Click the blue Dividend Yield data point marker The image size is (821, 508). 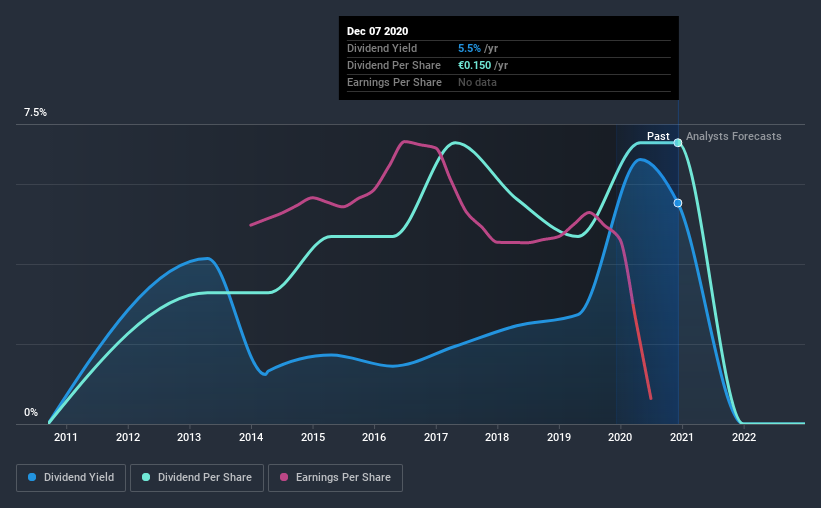tap(678, 203)
